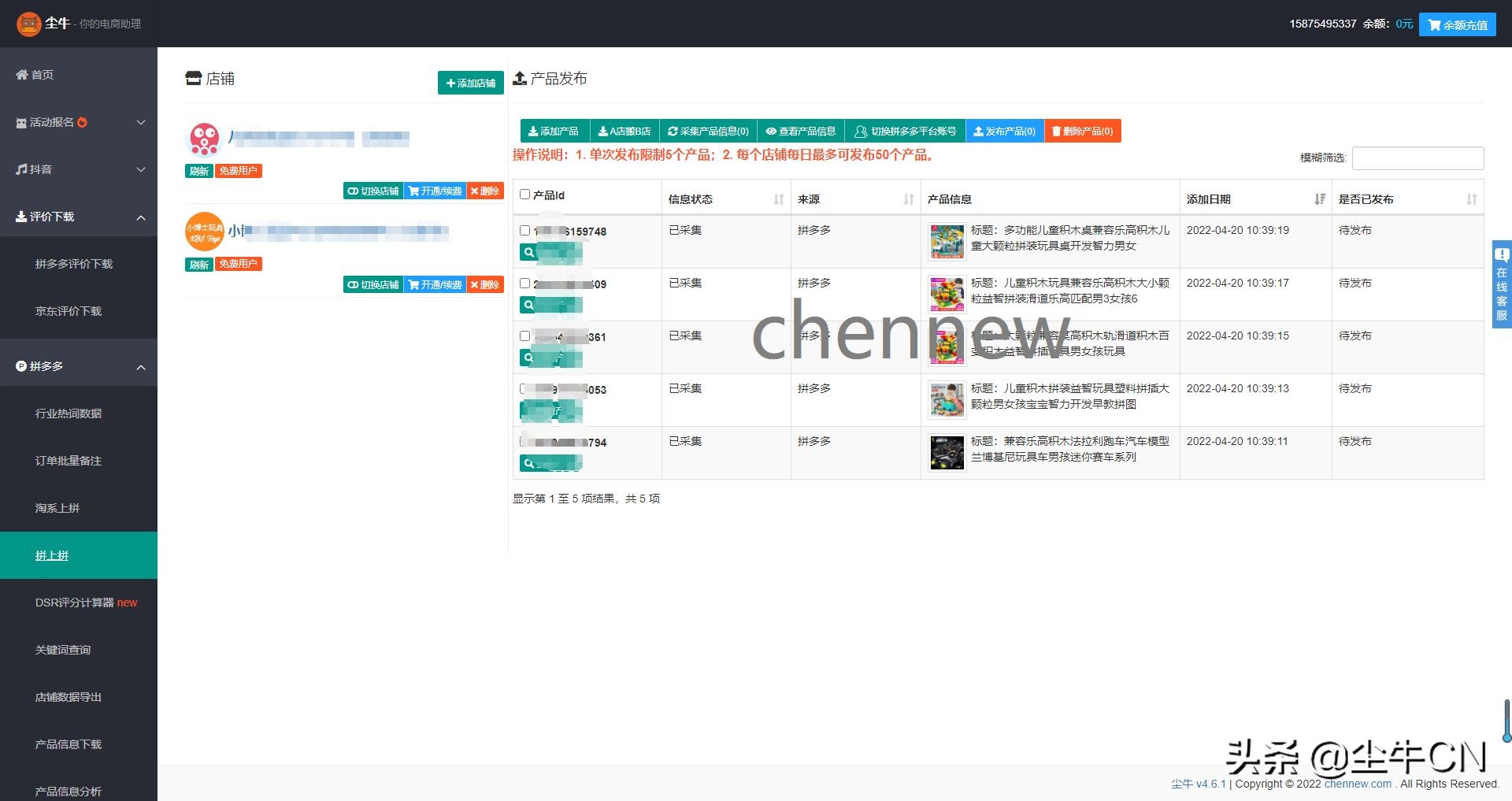Select the 抖音 section in the sidebar

point(45,169)
